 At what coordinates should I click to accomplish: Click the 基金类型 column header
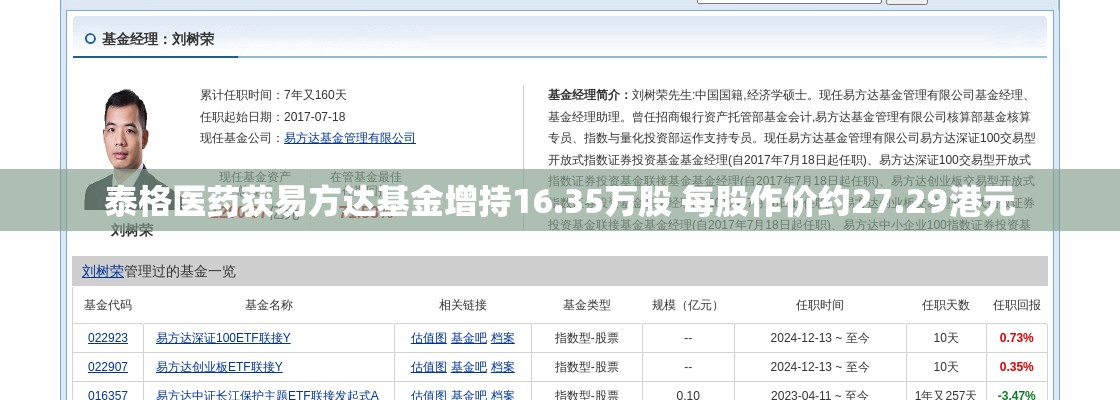pyautogui.click(x=587, y=305)
